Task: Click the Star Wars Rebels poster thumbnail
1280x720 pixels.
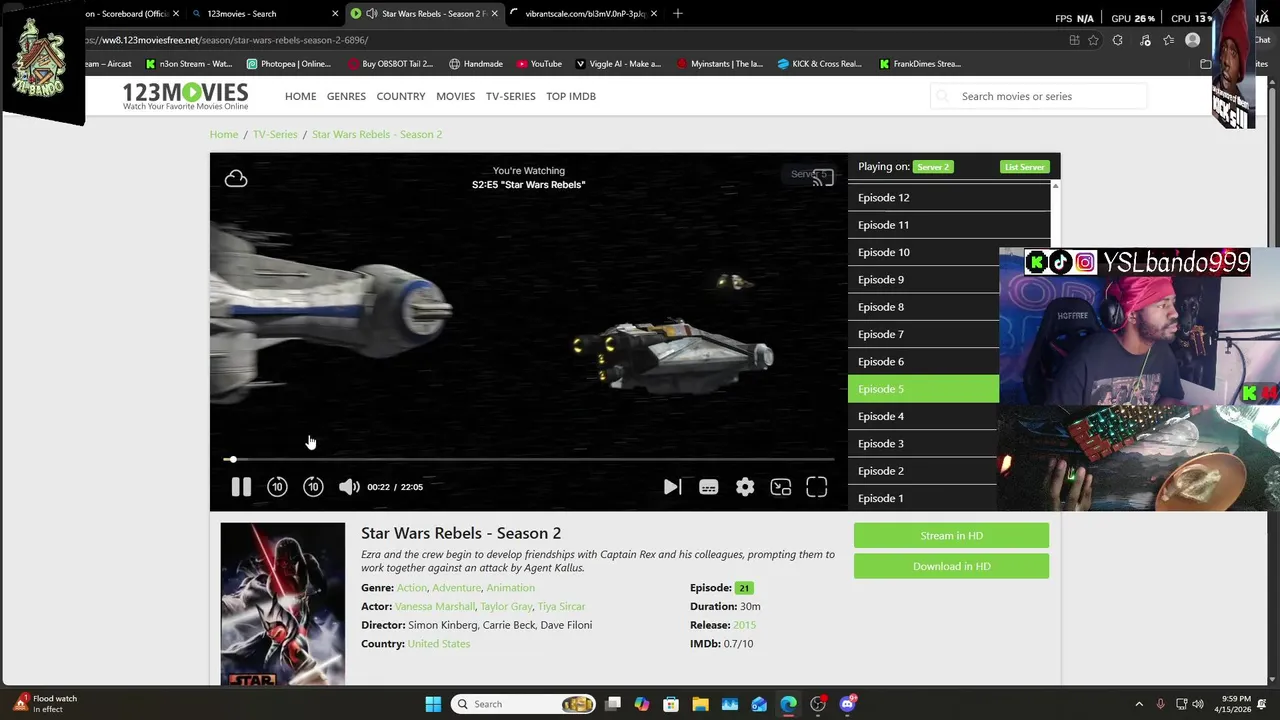Action: tap(283, 604)
